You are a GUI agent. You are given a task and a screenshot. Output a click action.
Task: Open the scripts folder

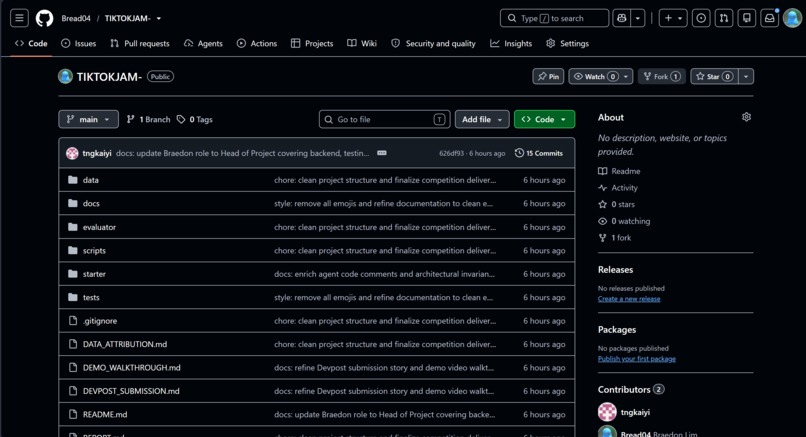(94, 250)
